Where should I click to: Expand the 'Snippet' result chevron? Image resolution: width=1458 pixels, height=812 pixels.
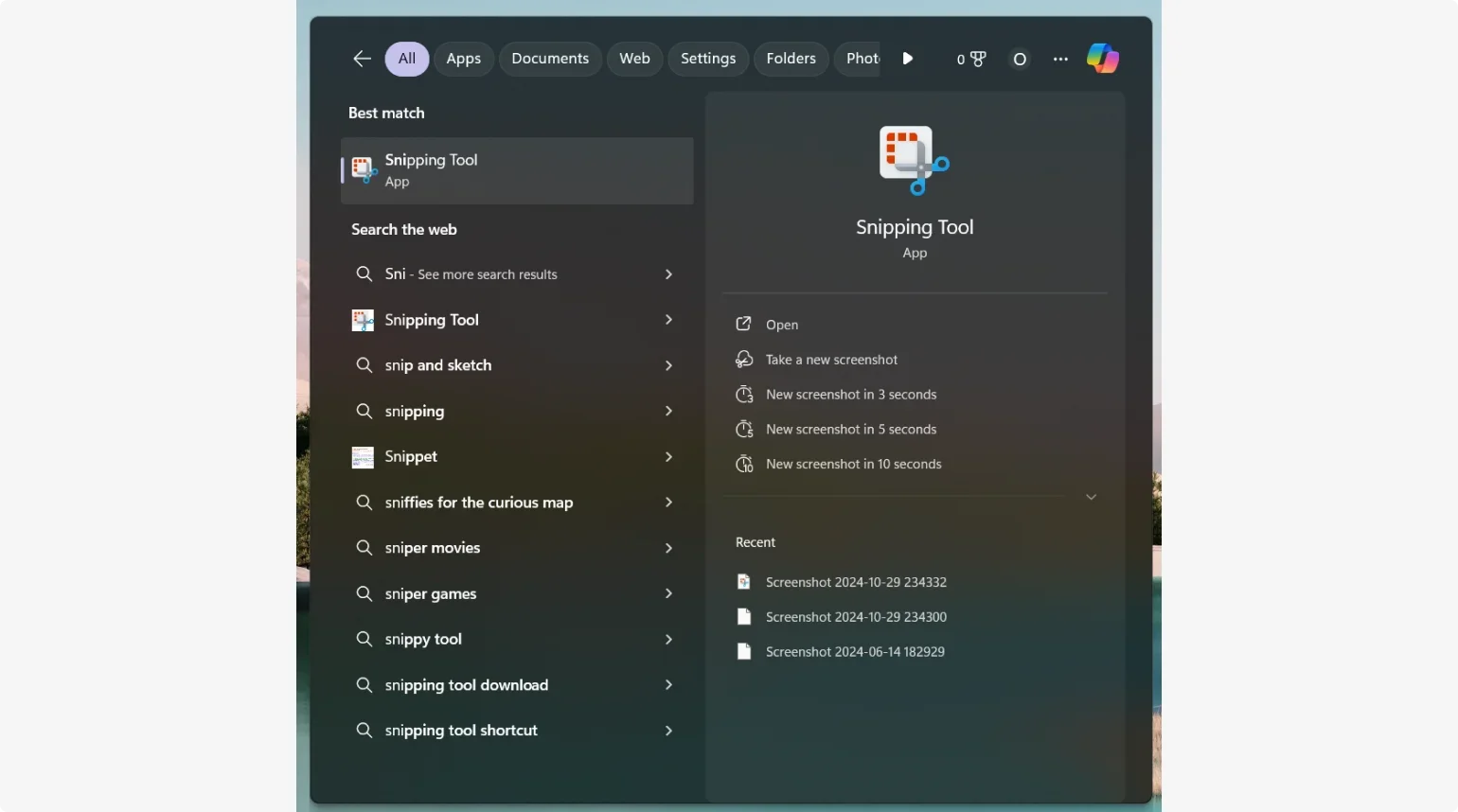pos(668,457)
